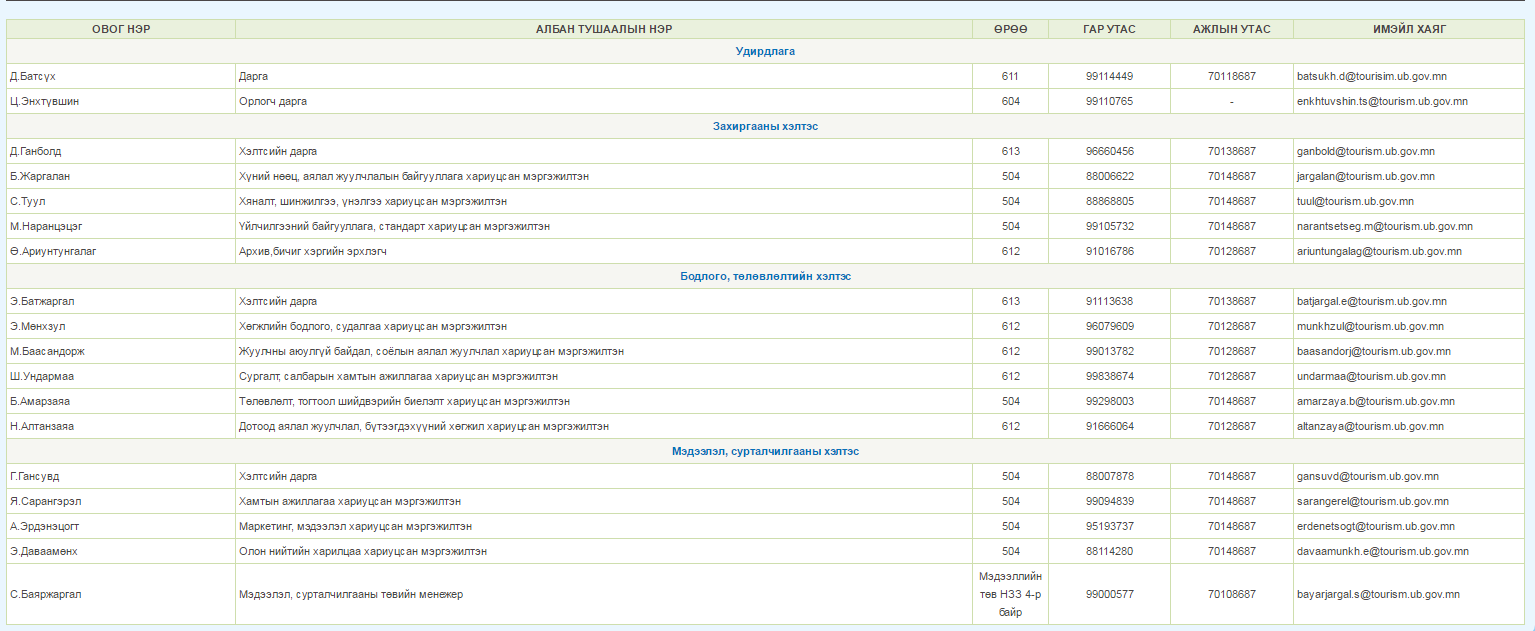Click the name Э.Даваамөнх
1535x631 pixels.
tap(44, 551)
